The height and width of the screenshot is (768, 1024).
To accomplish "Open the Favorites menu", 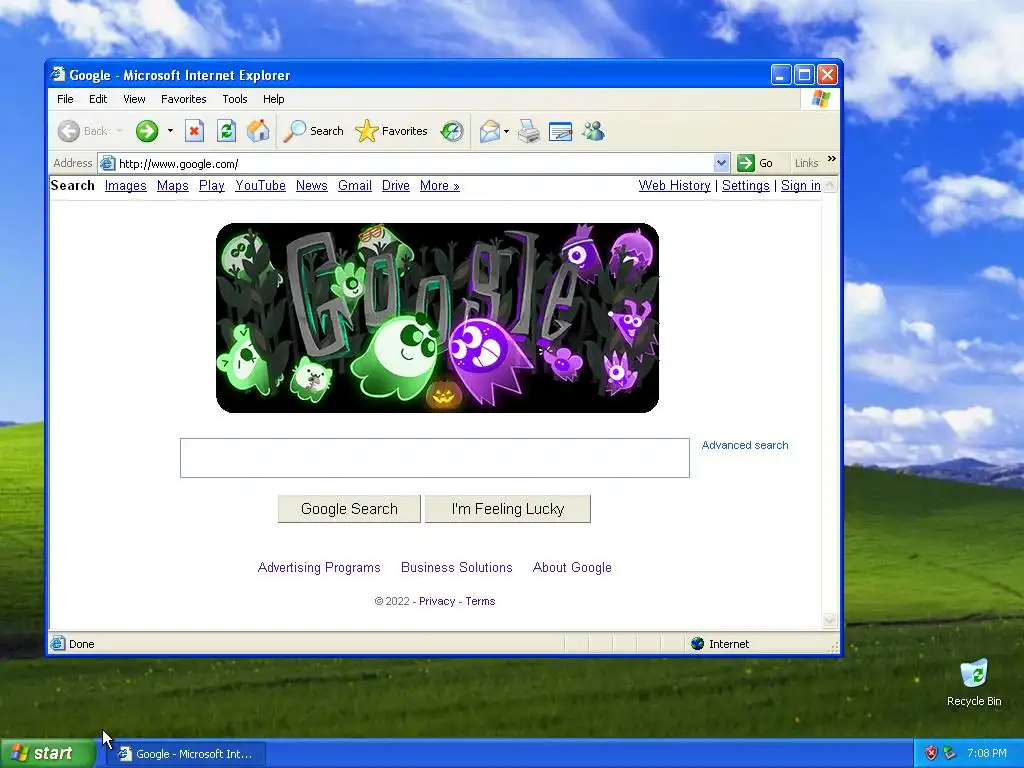I will click(184, 99).
